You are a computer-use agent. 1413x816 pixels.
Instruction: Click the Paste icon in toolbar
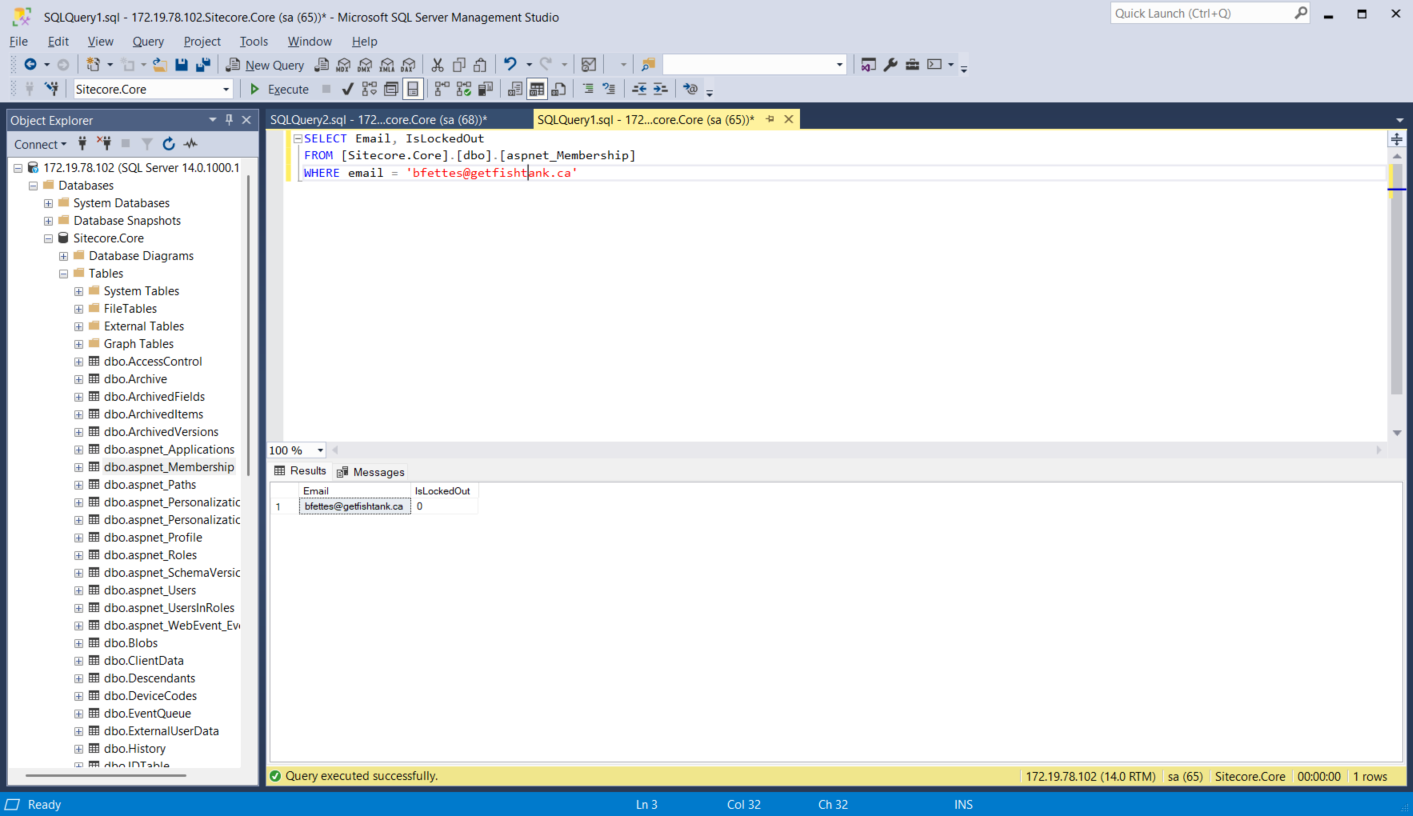pyautogui.click(x=481, y=64)
